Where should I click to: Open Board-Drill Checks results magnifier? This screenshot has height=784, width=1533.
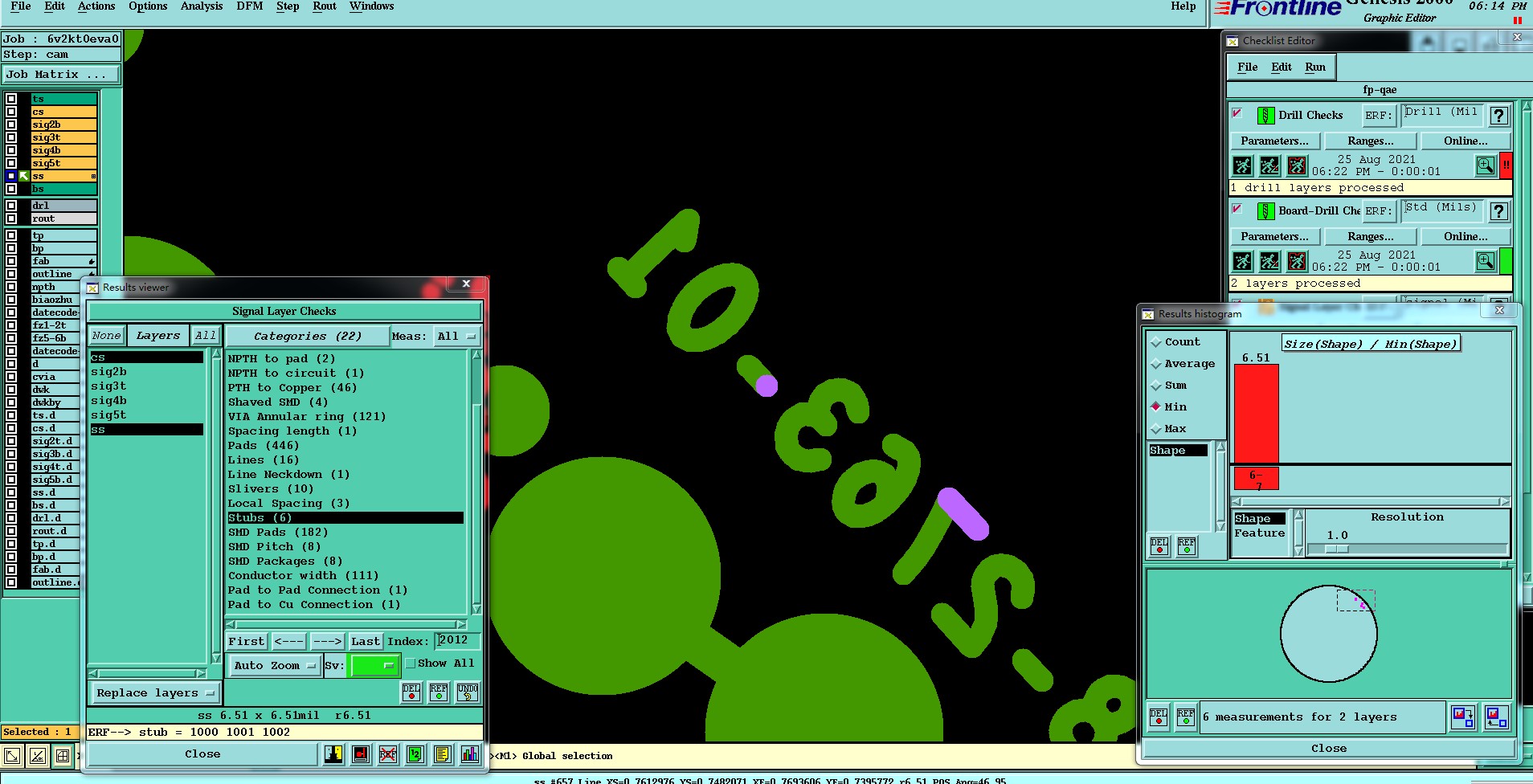[1486, 261]
